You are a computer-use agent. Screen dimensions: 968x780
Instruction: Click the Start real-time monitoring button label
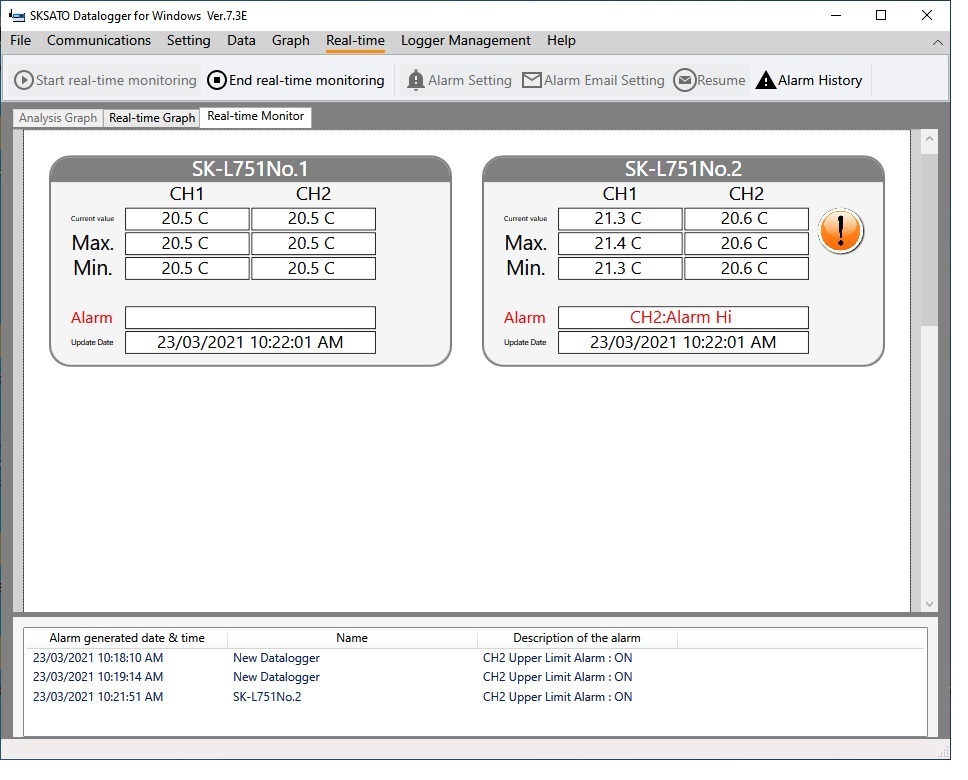tap(116, 80)
